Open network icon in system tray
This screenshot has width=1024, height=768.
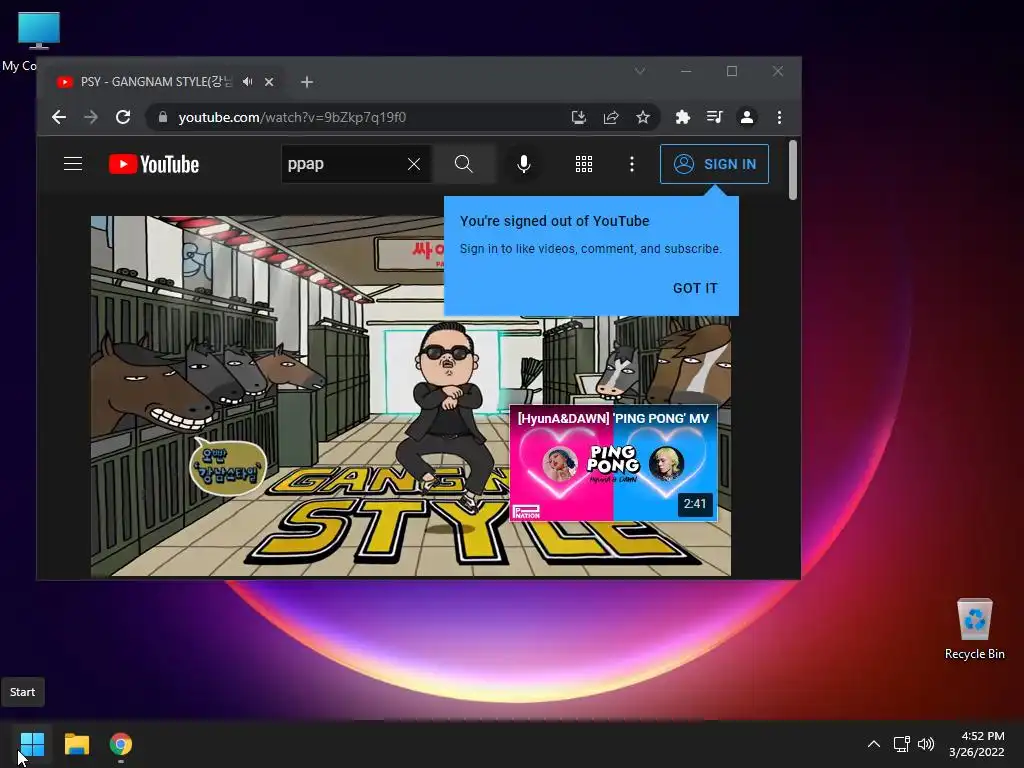tap(902, 744)
